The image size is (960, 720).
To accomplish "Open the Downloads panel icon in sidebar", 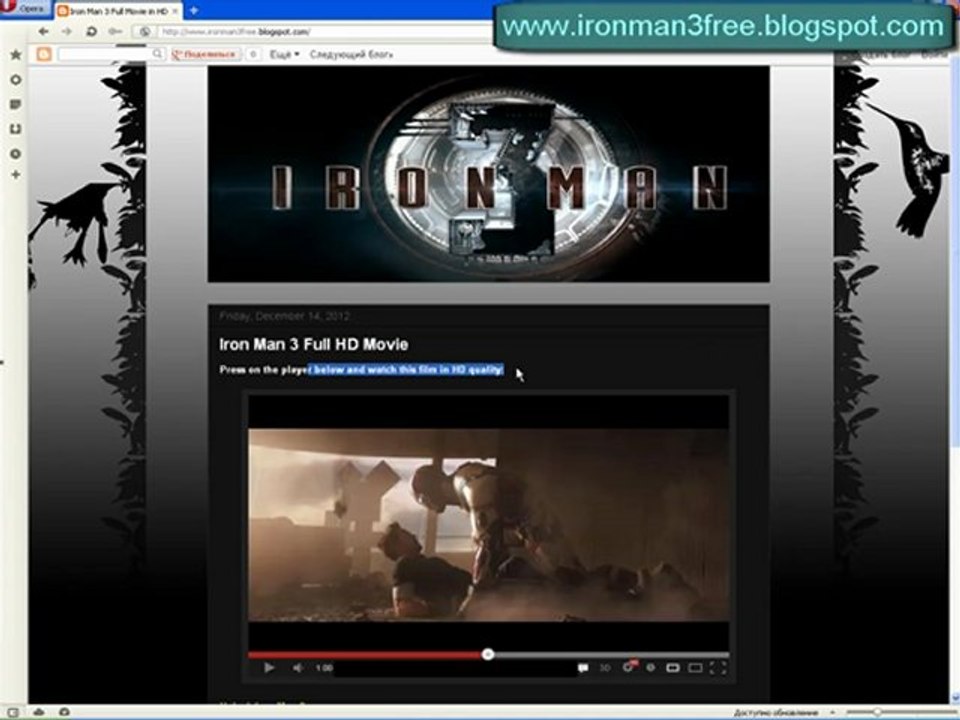I will 16,129.
